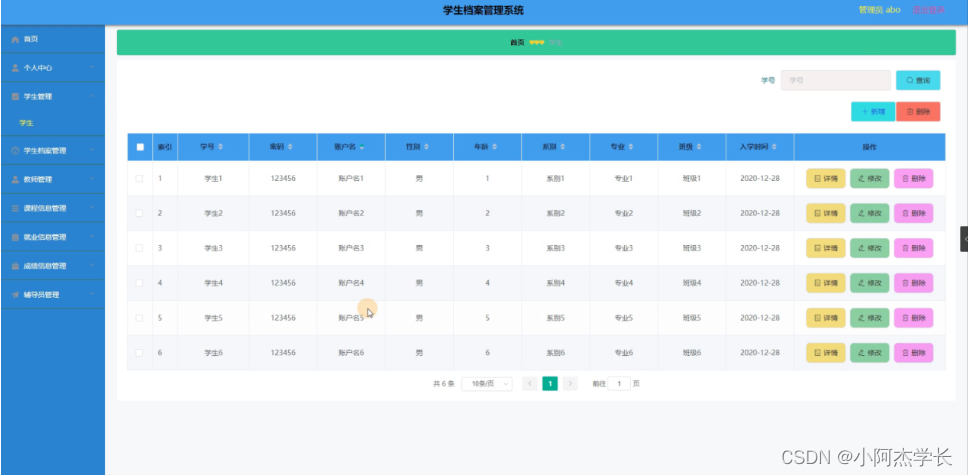Screen dimensions: 968x476
Task: Click the red batch 删除 button above the table
Action: point(918,112)
